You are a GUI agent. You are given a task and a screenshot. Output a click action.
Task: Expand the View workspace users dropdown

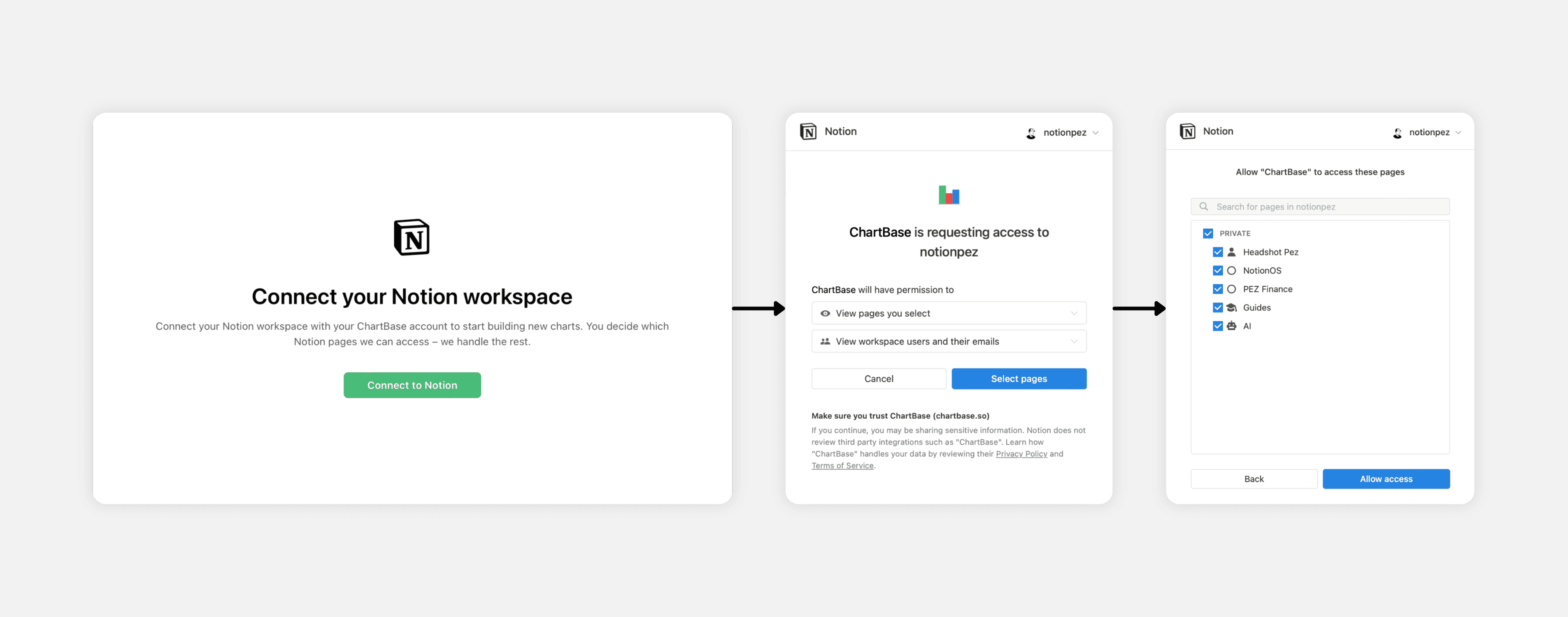tap(1075, 341)
